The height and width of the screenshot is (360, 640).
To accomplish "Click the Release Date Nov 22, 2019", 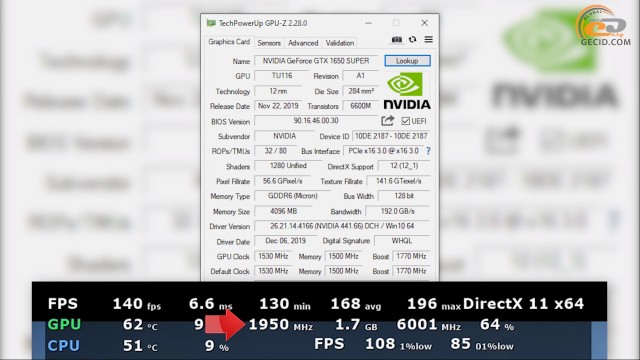I will click(x=278, y=106).
